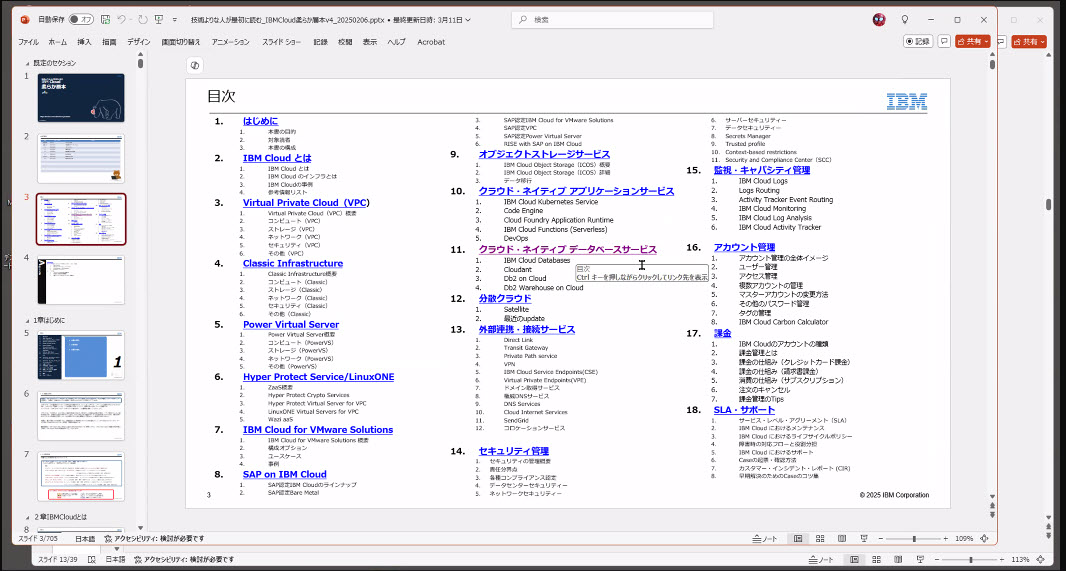
Task: Click the undo arrow icon
Action: tap(122, 20)
